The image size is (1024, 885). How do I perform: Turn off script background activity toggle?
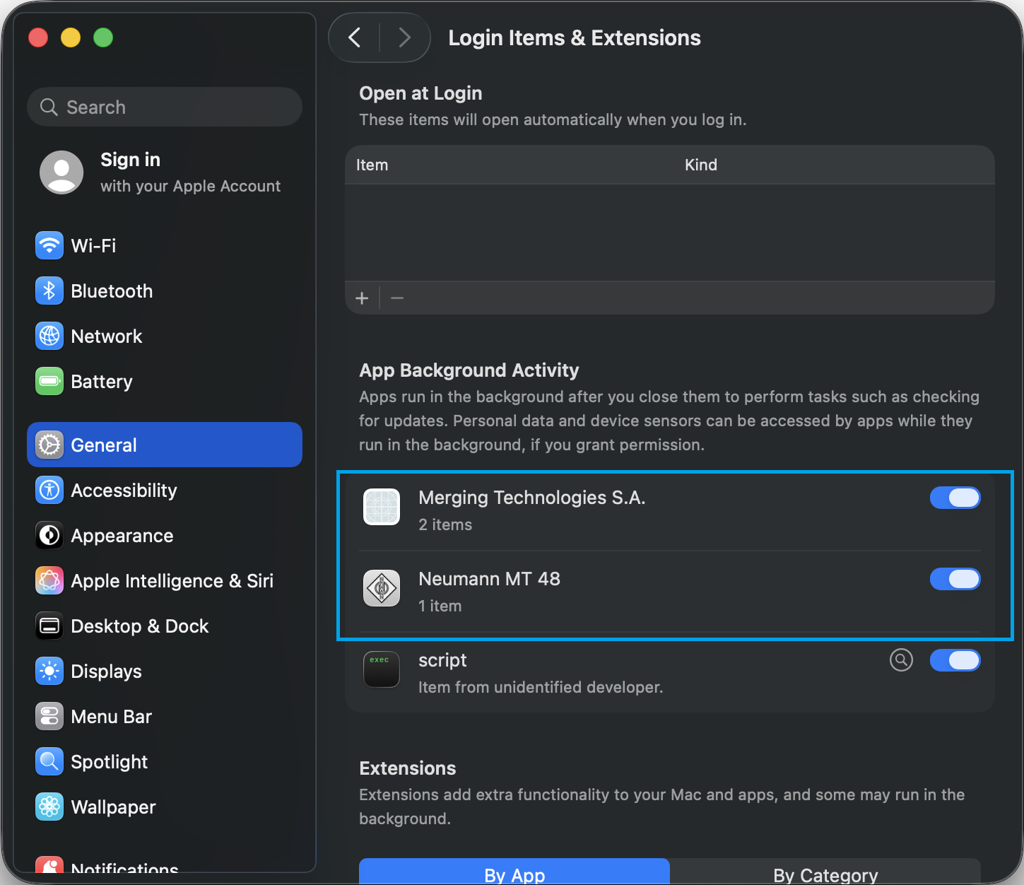(x=955, y=660)
